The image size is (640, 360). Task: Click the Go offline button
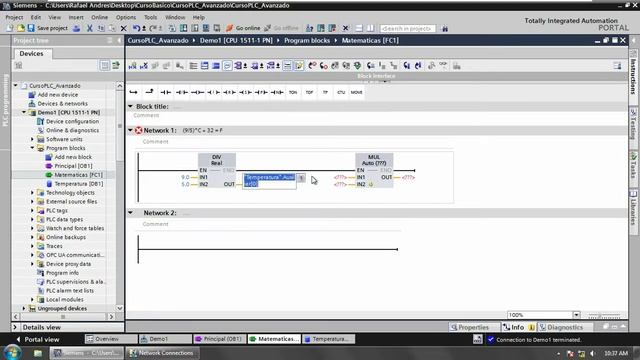click(x=282, y=28)
